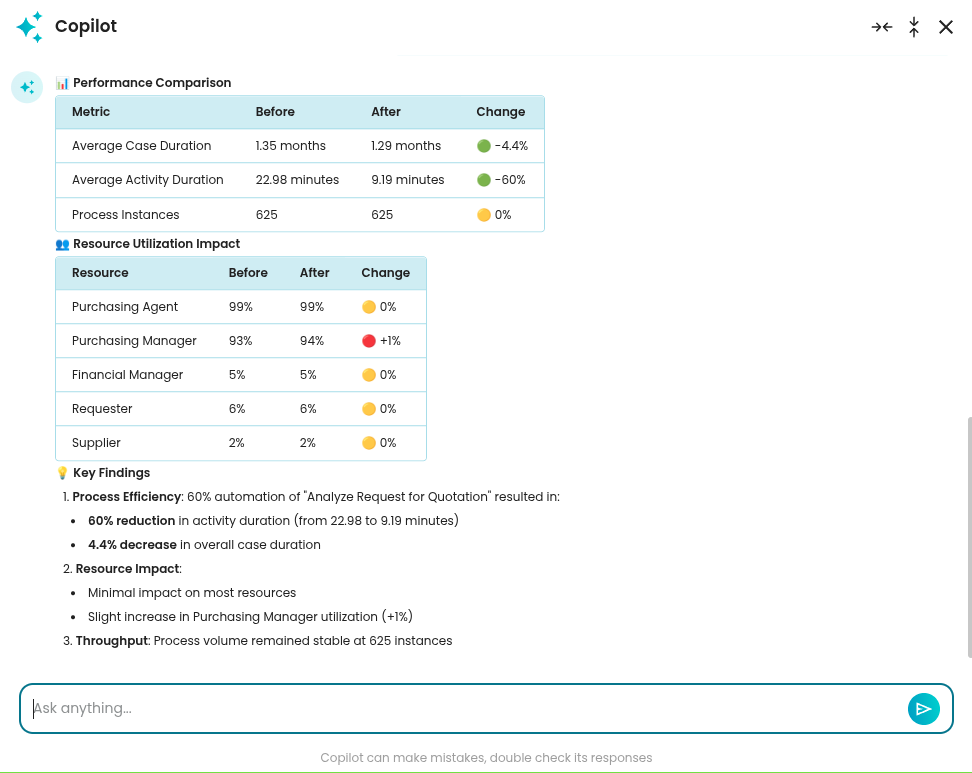This screenshot has height=773, width=972.
Task: Click the Copilot avatar beside the response
Action: pyautogui.click(x=27, y=87)
